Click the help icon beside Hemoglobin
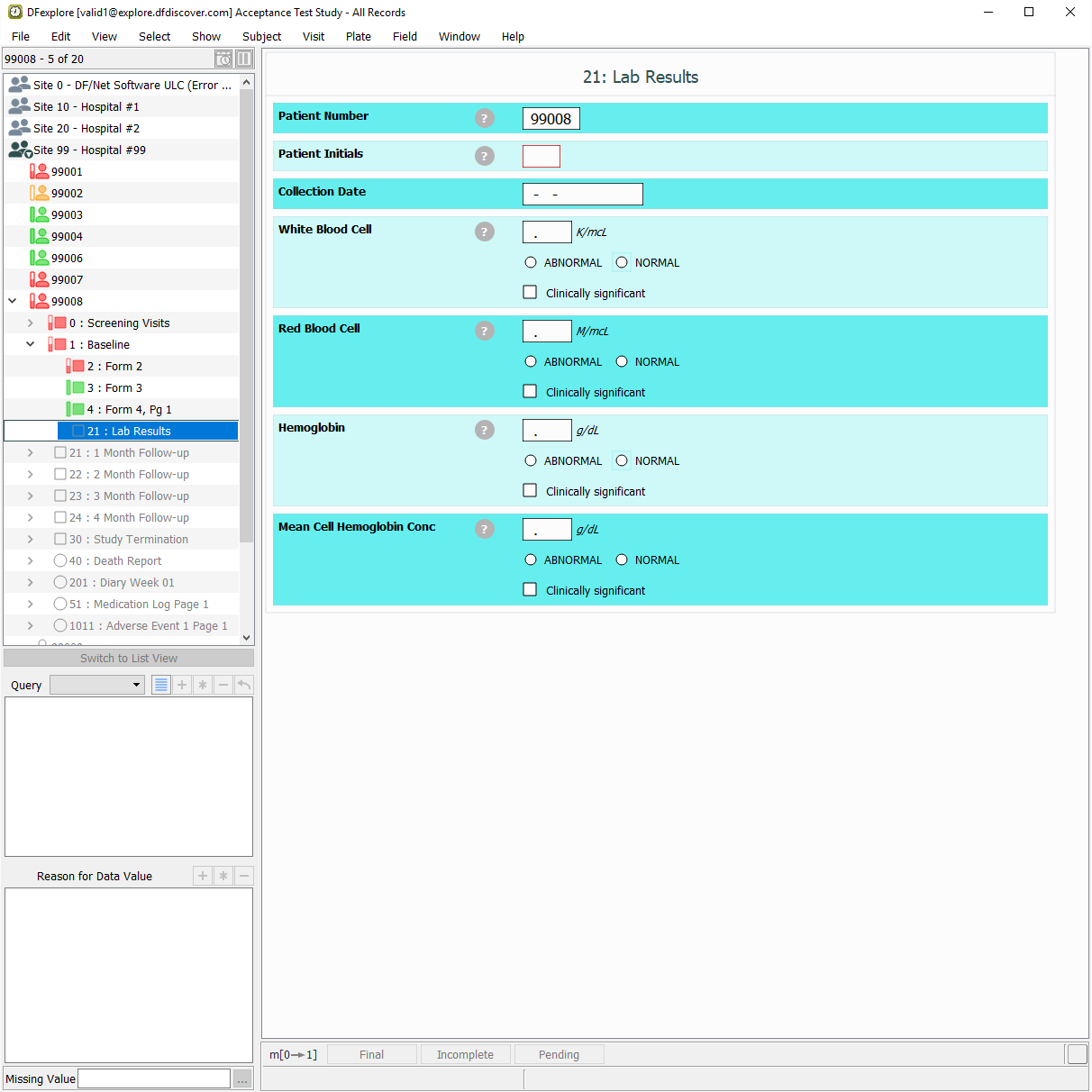Image resolution: width=1092 pixels, height=1092 pixels. pos(485,430)
